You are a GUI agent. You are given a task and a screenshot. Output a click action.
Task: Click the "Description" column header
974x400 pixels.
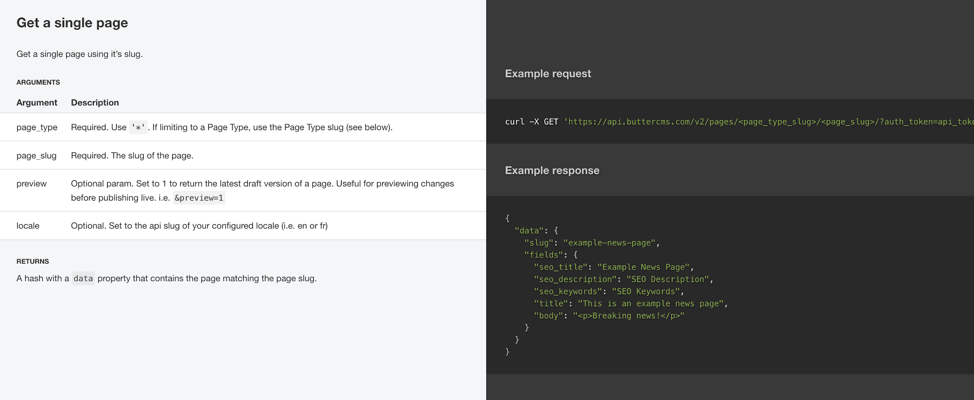pyautogui.click(x=95, y=103)
